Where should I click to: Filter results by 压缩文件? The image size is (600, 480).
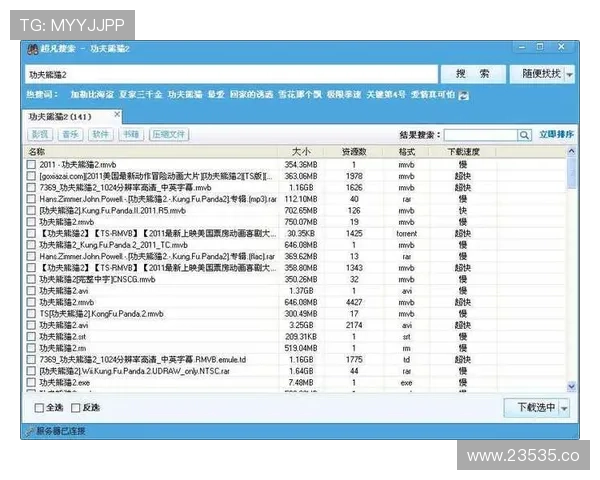click(x=169, y=134)
